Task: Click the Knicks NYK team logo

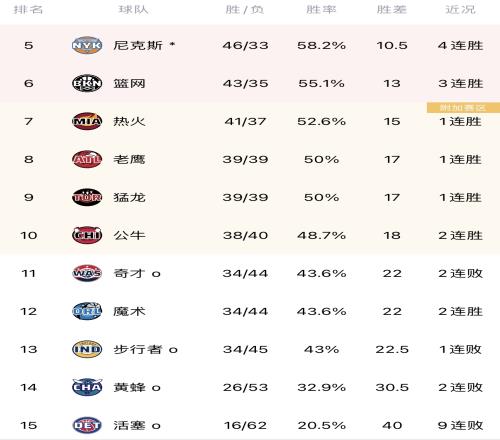Action: click(x=87, y=45)
